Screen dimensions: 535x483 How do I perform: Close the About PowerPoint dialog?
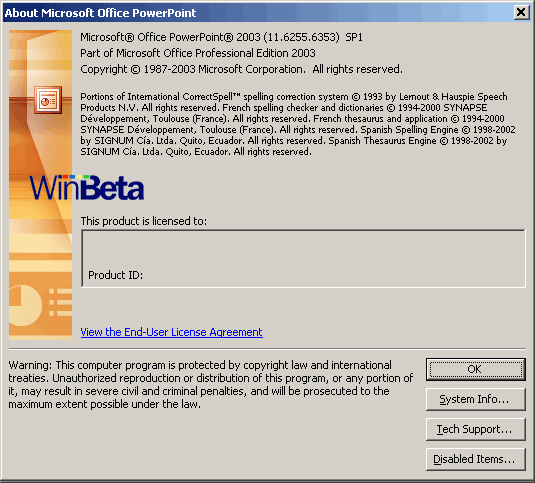tap(521, 13)
